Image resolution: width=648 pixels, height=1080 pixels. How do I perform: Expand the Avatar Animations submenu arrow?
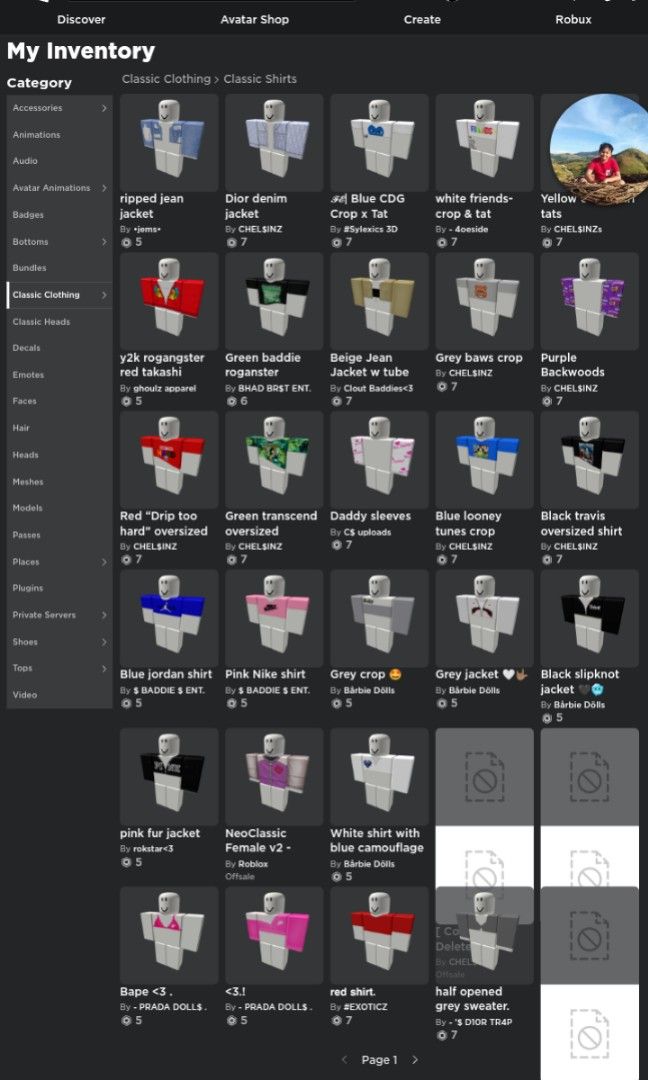pyautogui.click(x=104, y=188)
